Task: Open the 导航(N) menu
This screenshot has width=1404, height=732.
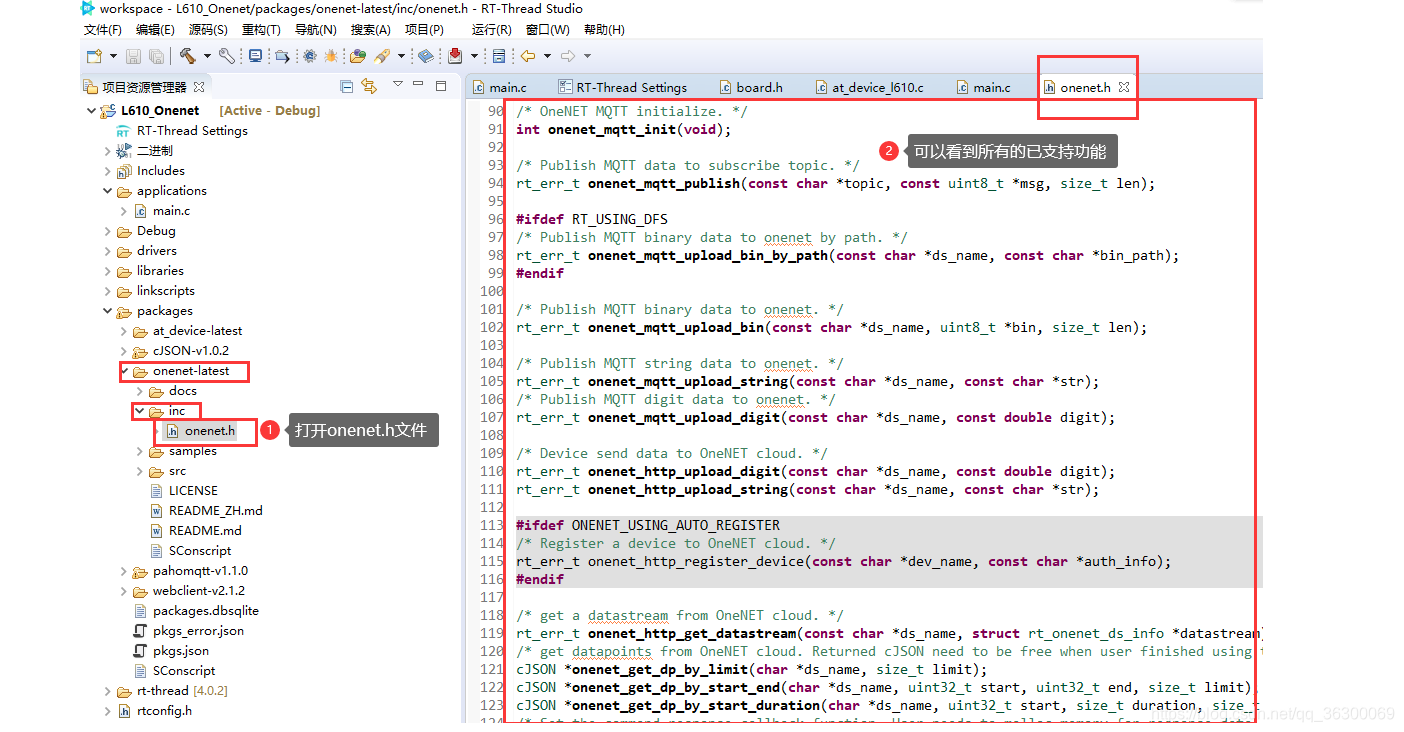Action: [x=315, y=30]
